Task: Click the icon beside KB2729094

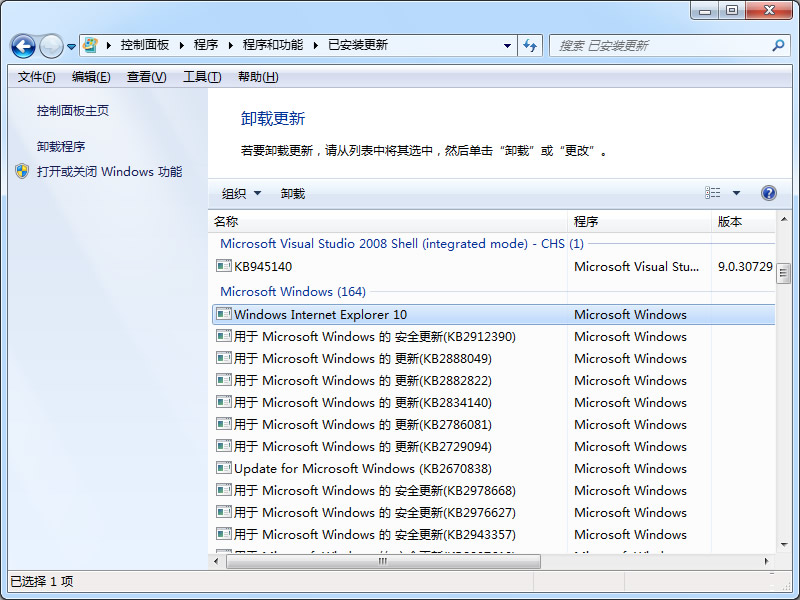Action: tap(223, 445)
